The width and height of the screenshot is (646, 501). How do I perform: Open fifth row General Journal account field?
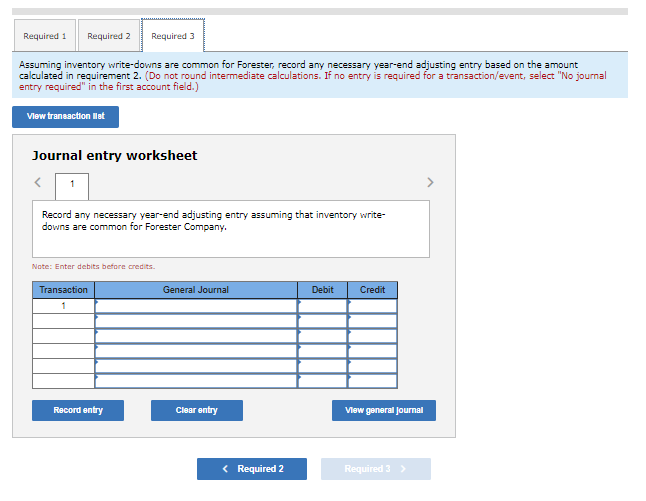(196, 366)
